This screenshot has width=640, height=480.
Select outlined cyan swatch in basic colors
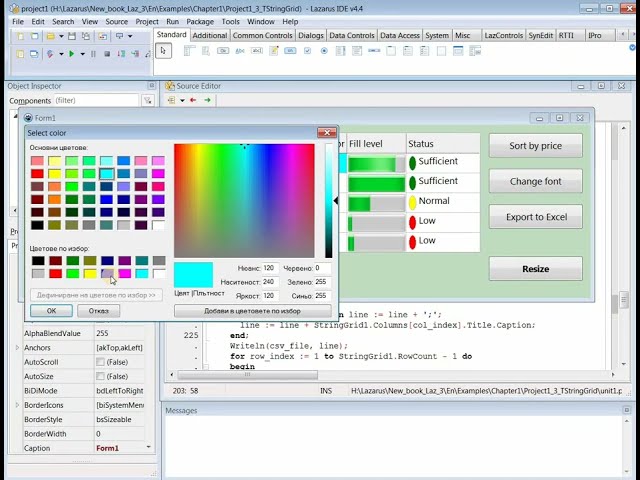[107, 174]
